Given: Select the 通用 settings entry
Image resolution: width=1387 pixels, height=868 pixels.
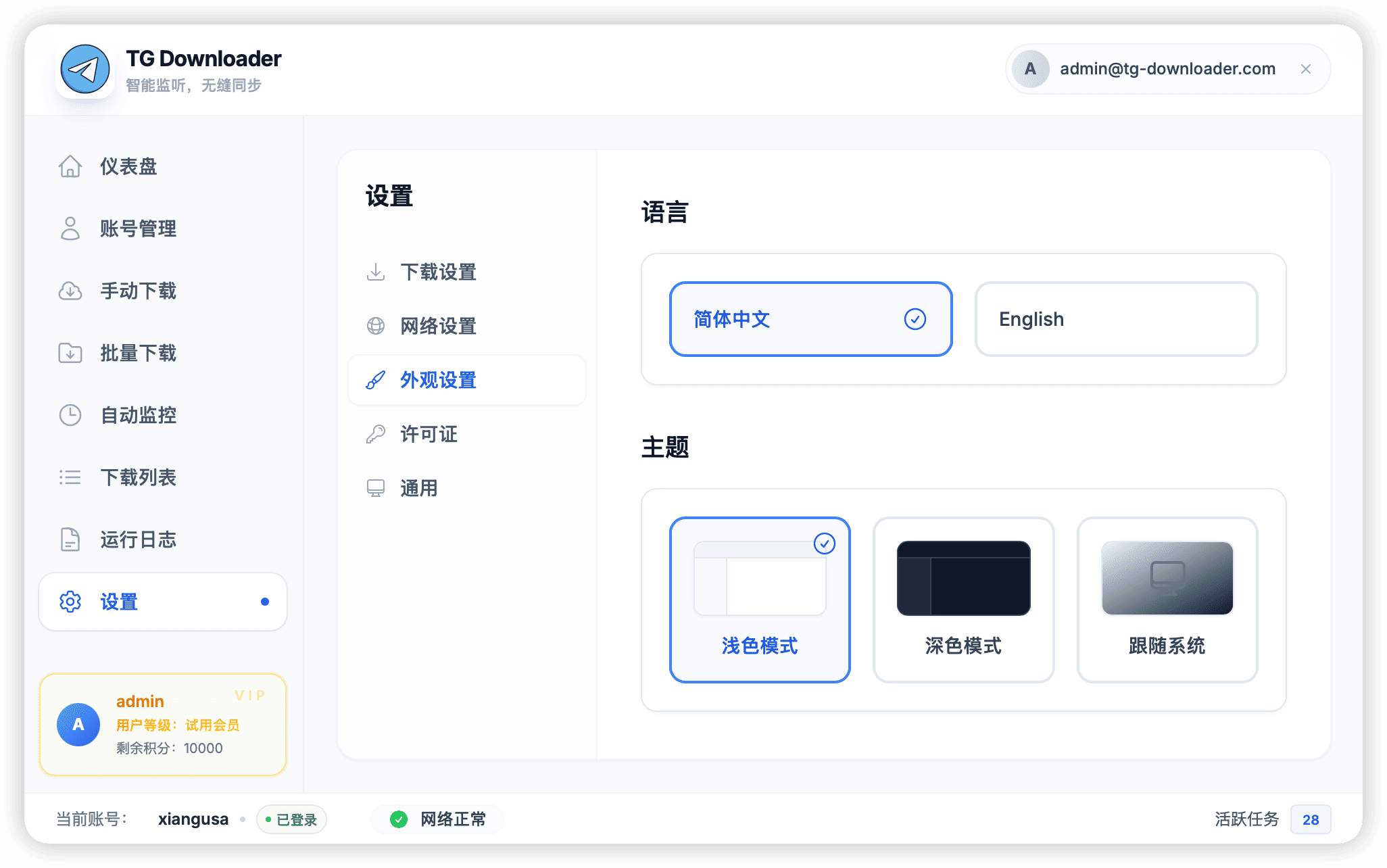Looking at the screenshot, I should [418, 488].
